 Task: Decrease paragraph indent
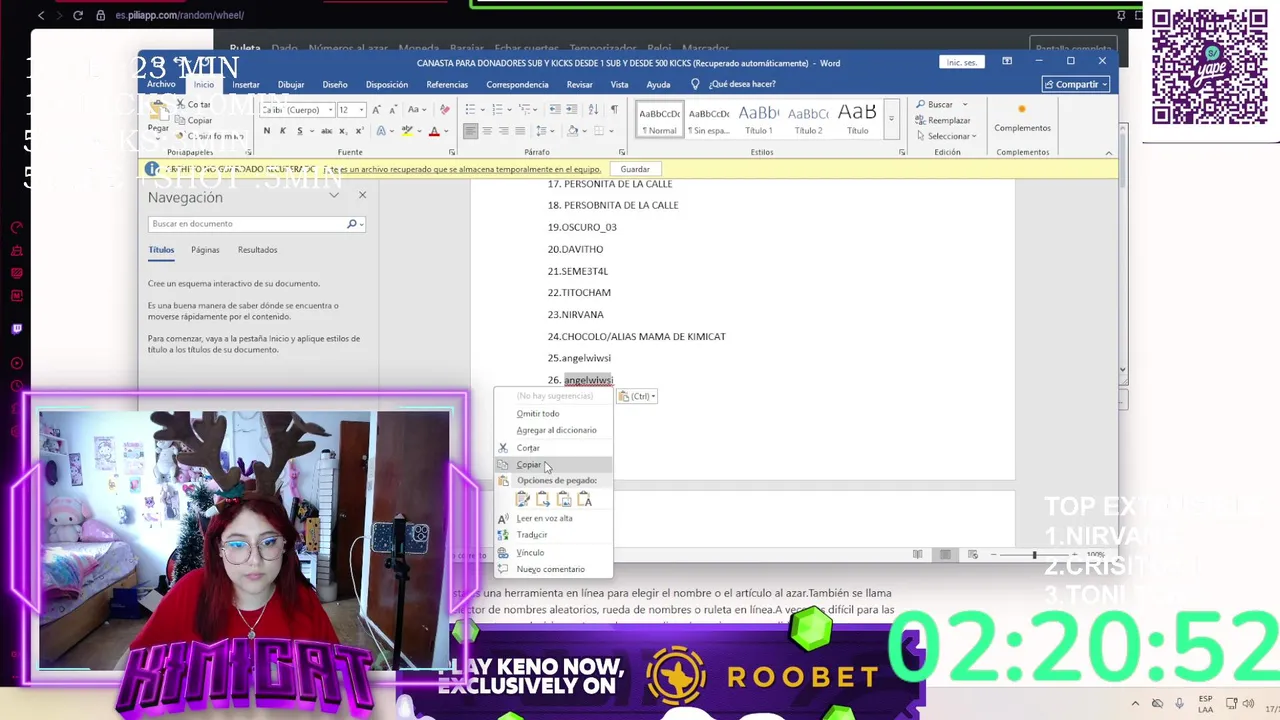pyautogui.click(x=555, y=110)
